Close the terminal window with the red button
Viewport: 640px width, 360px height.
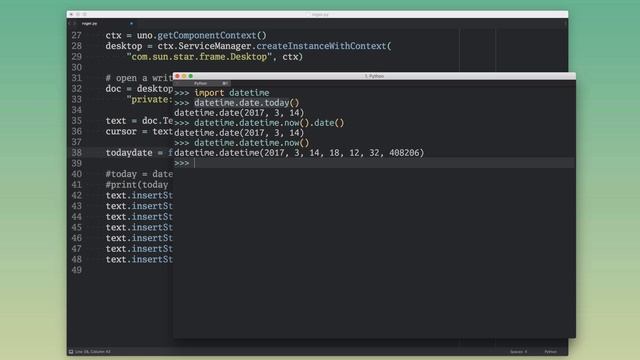pyautogui.click(x=177, y=76)
